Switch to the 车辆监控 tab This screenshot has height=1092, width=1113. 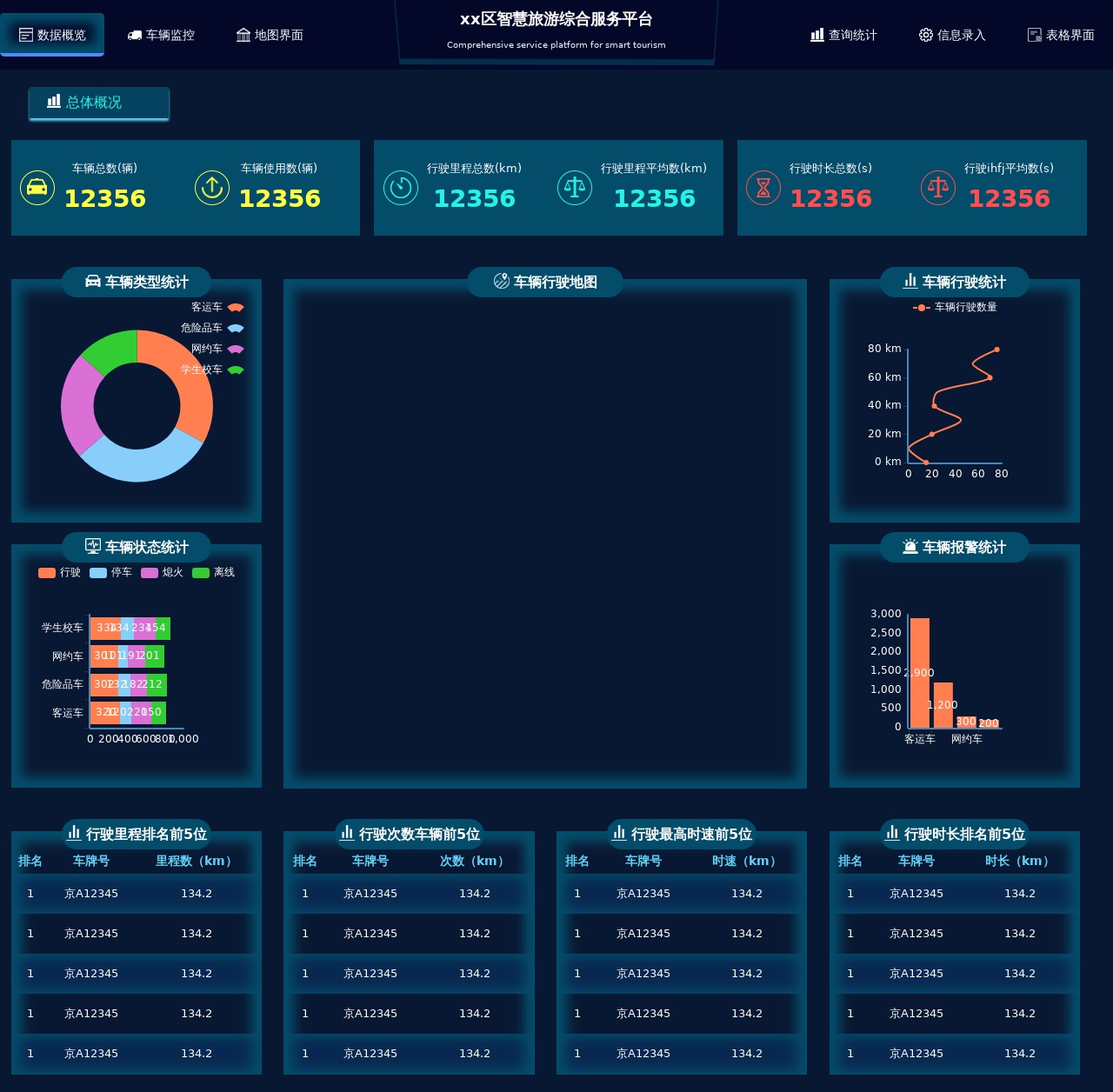pyautogui.click(x=161, y=35)
